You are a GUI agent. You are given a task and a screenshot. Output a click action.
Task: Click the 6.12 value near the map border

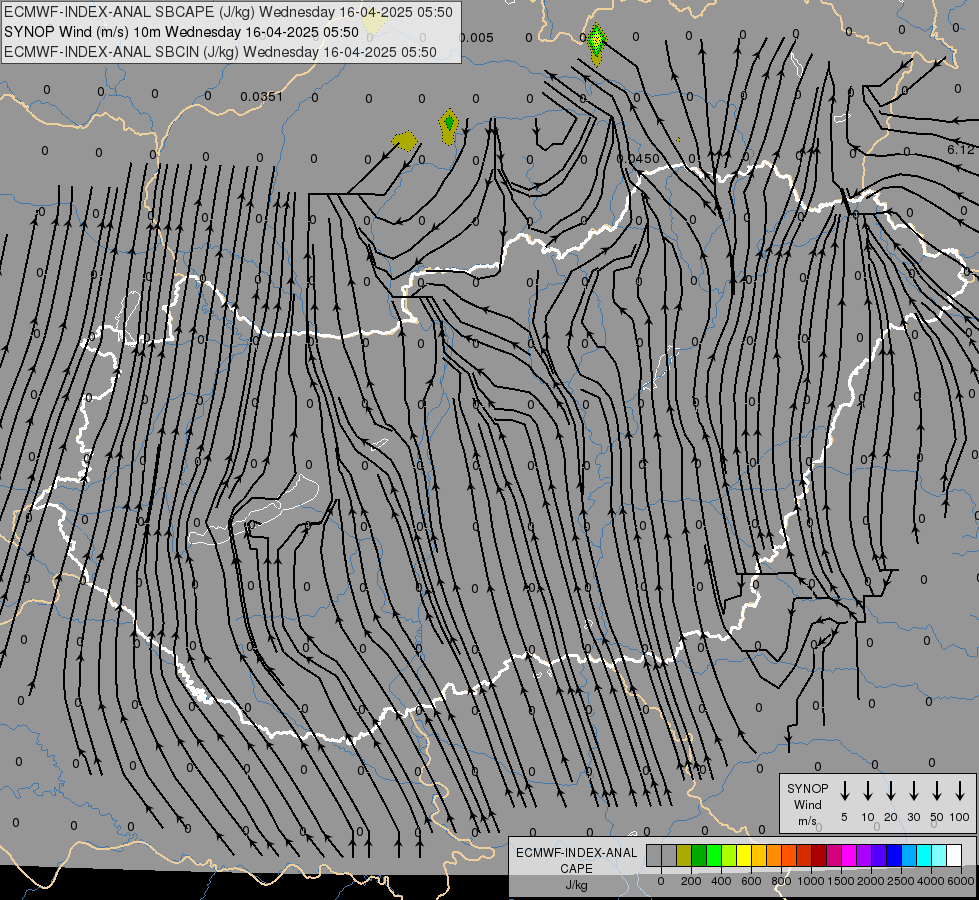click(x=960, y=149)
